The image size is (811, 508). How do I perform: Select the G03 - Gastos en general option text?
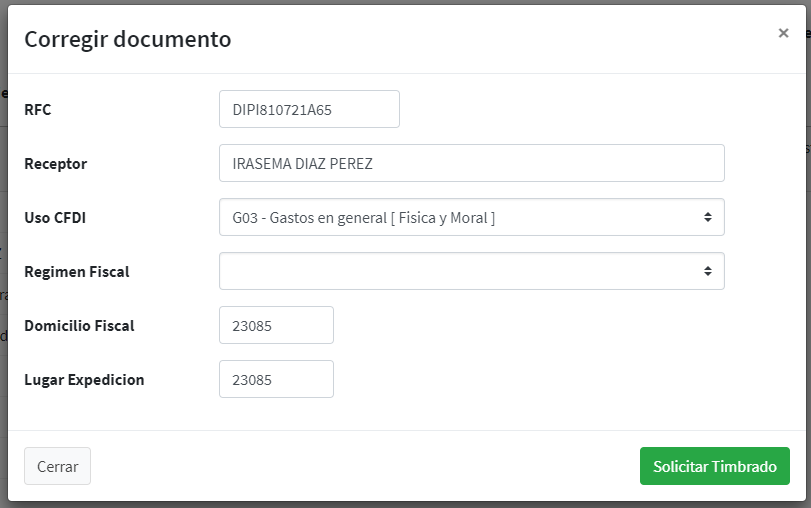point(364,217)
